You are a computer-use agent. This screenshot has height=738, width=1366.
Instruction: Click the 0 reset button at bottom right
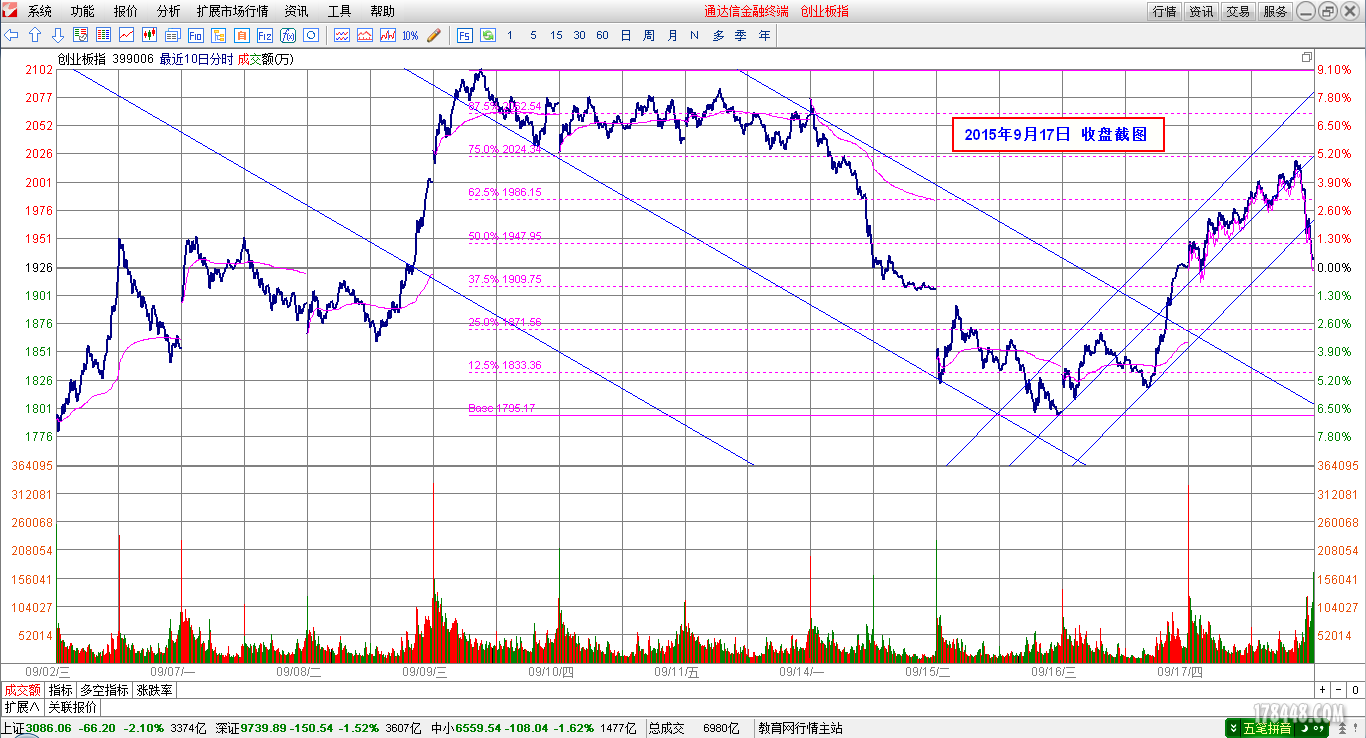coord(1355,690)
